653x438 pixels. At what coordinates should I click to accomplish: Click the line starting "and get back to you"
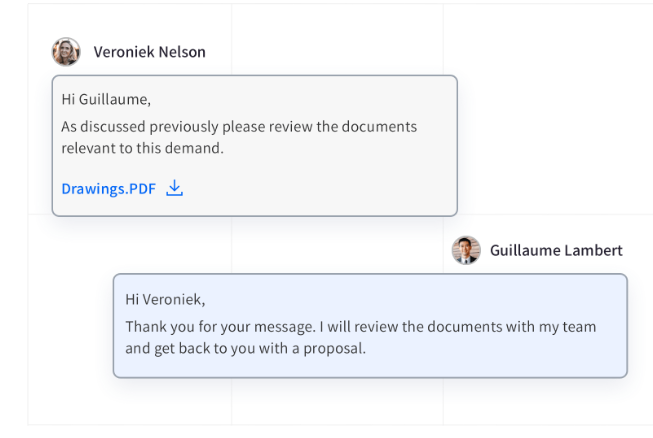pyautogui.click(x=246, y=349)
